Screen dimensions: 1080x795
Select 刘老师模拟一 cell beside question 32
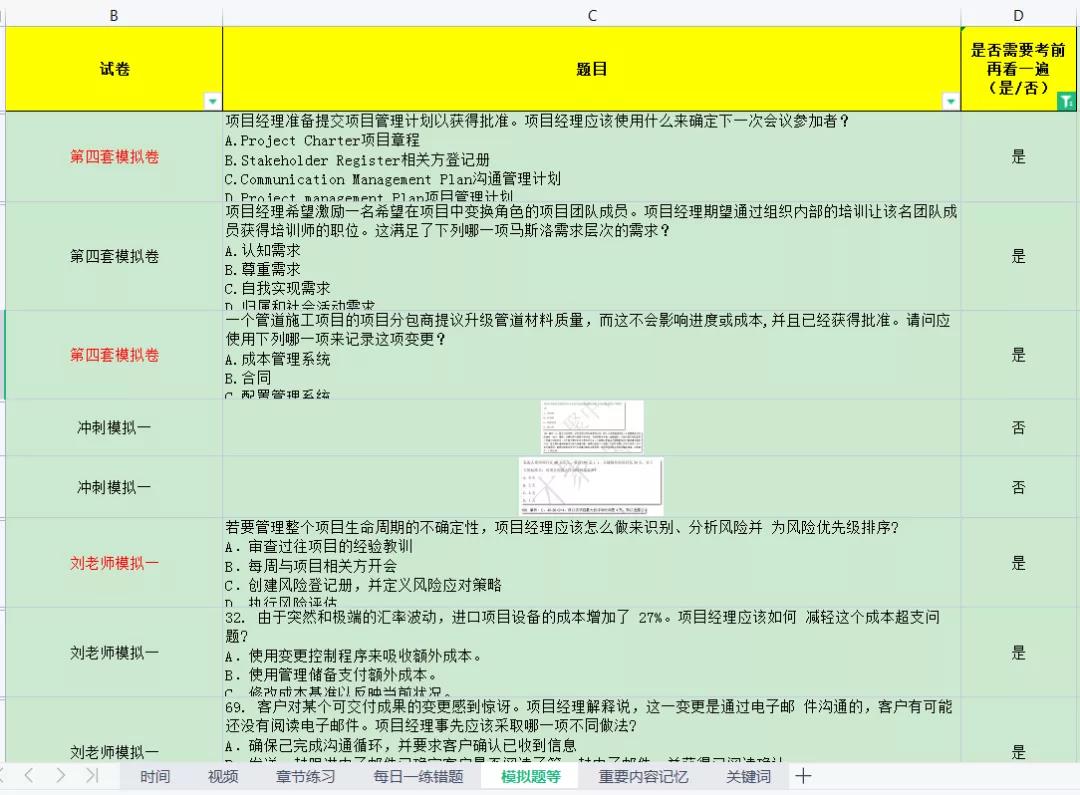(114, 652)
